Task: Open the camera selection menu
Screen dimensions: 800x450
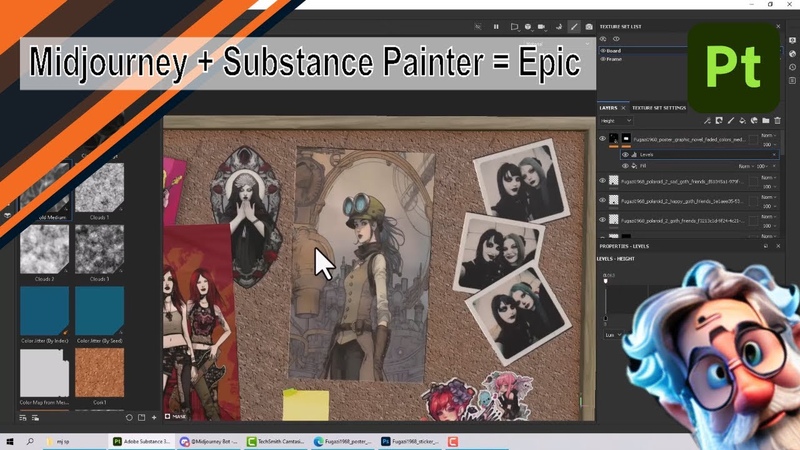Action: pos(542,27)
